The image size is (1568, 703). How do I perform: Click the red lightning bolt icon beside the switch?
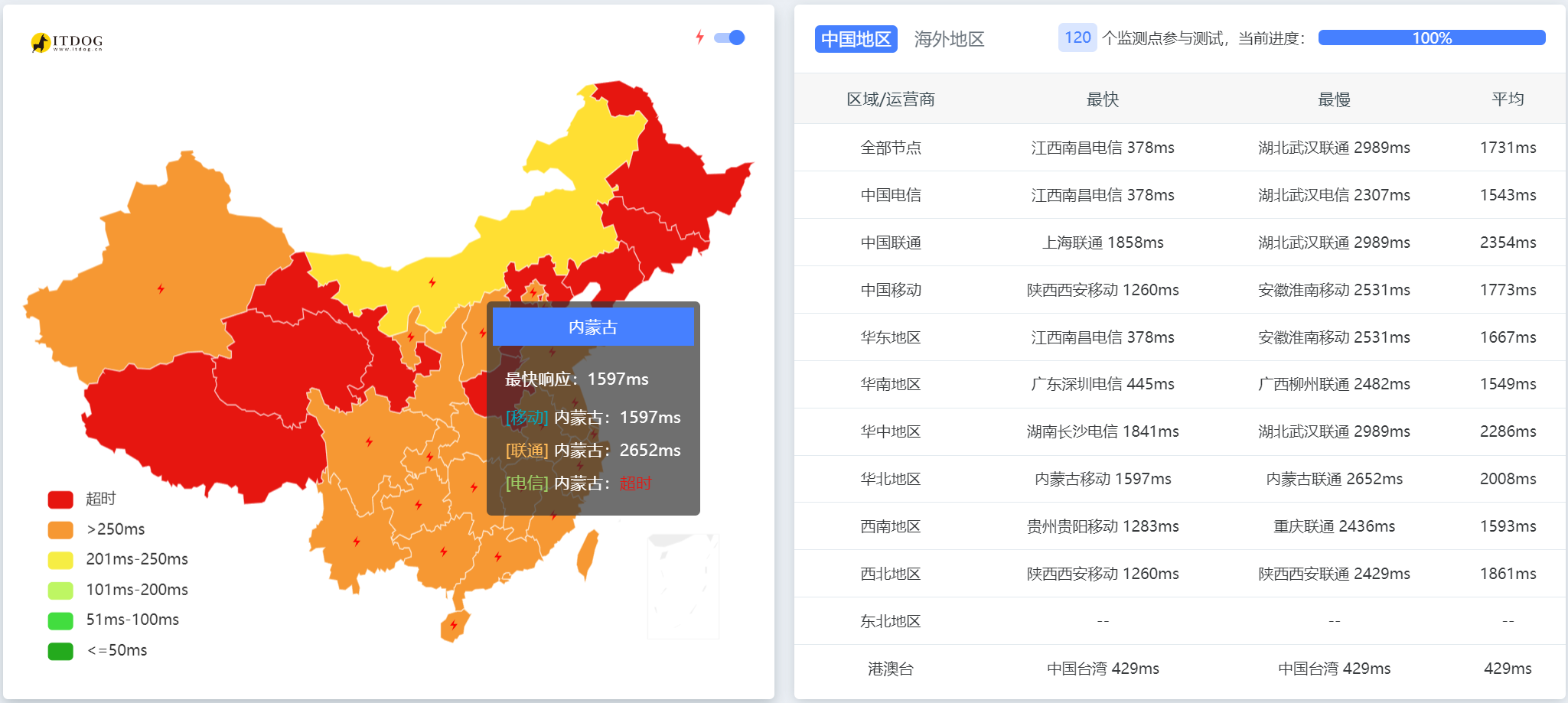click(699, 37)
